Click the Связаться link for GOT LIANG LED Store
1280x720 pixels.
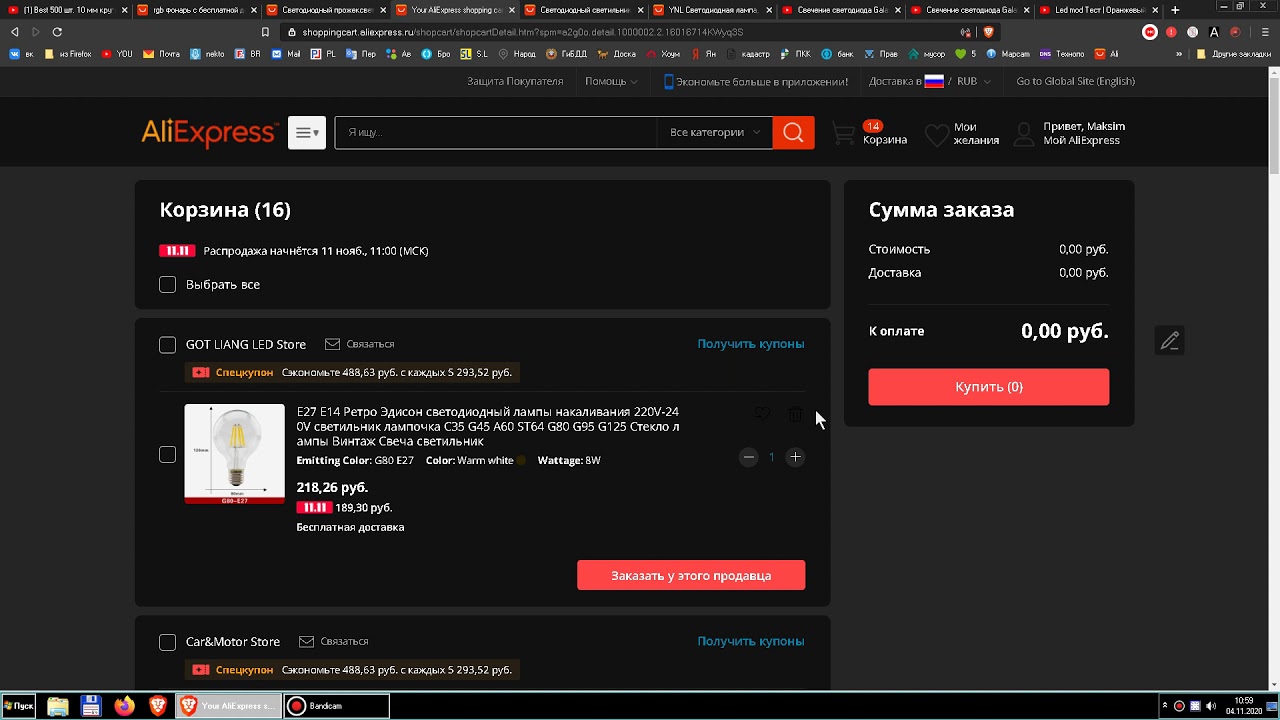point(370,344)
